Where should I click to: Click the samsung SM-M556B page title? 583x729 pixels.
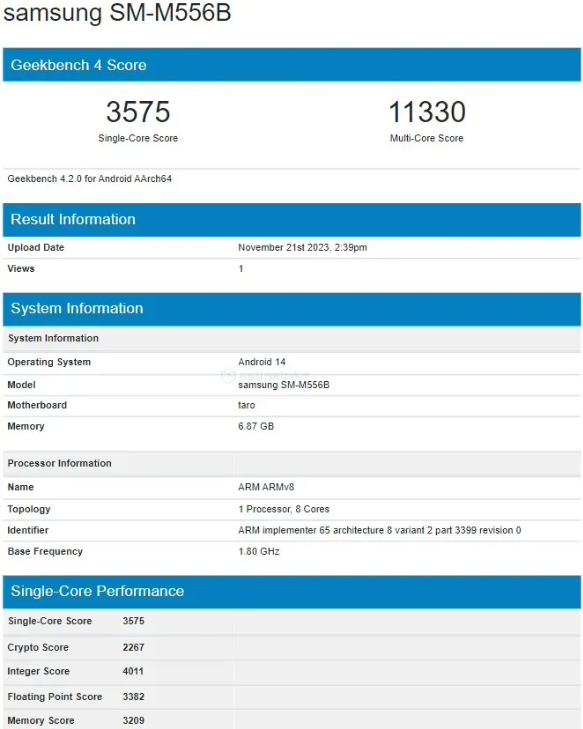[117, 12]
